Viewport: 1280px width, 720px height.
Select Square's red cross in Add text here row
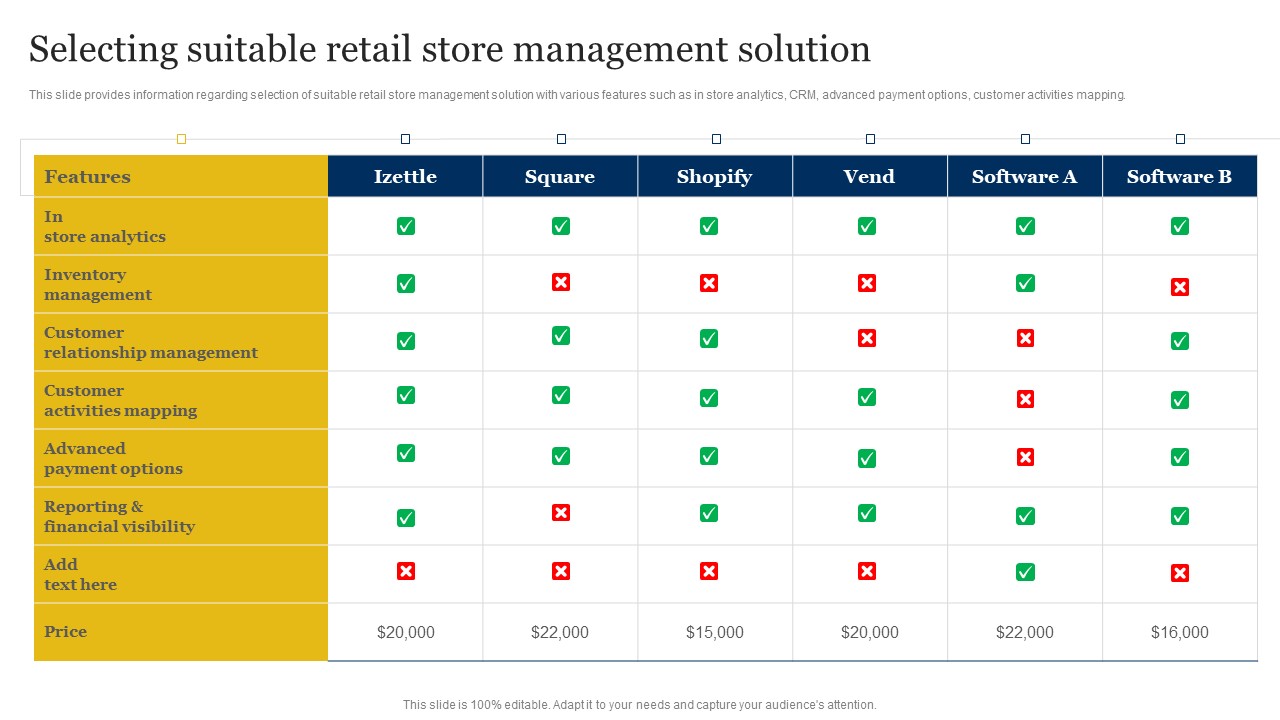561,571
